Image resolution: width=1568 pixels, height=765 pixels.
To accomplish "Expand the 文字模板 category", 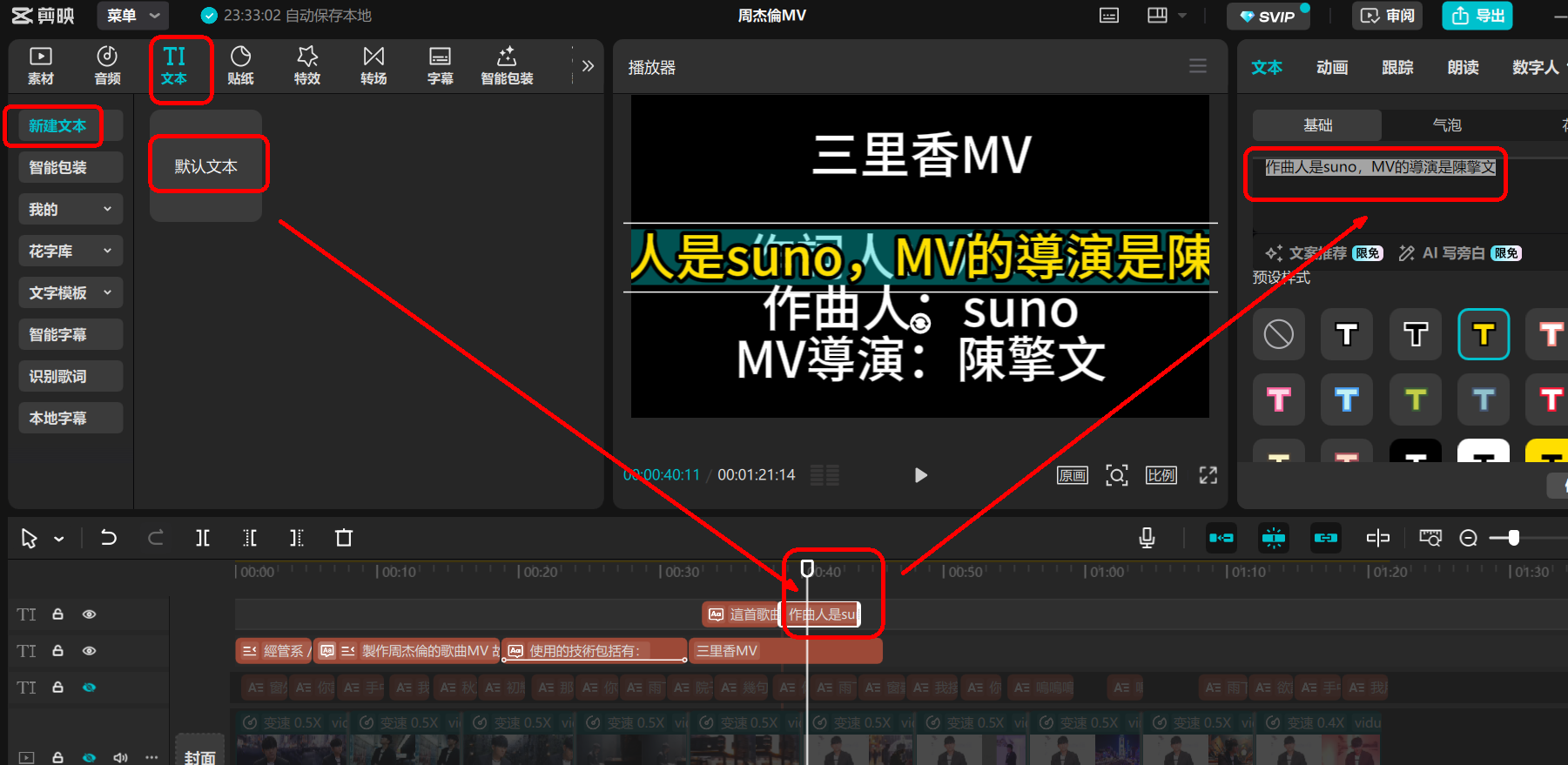I will click(x=71, y=293).
